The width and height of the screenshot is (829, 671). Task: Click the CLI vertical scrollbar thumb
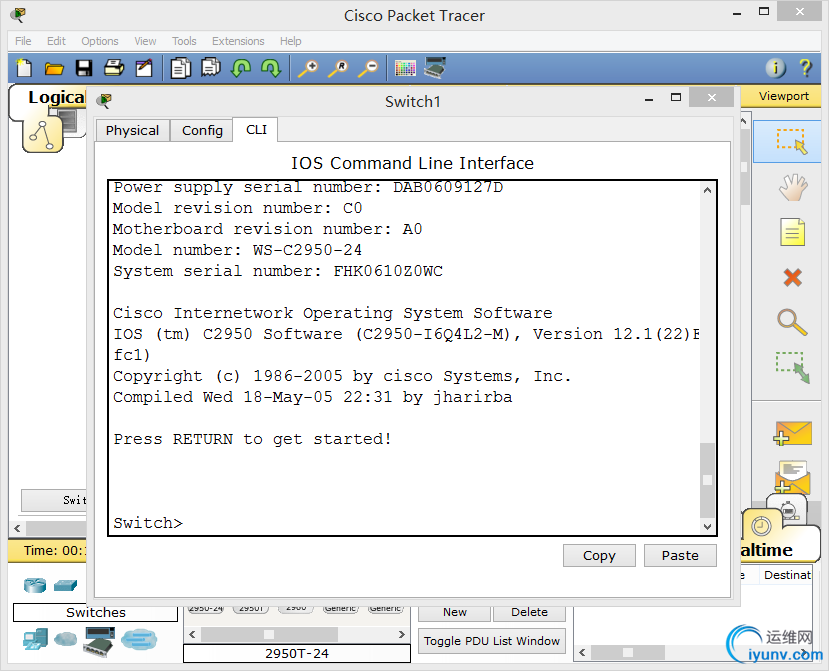click(x=707, y=480)
